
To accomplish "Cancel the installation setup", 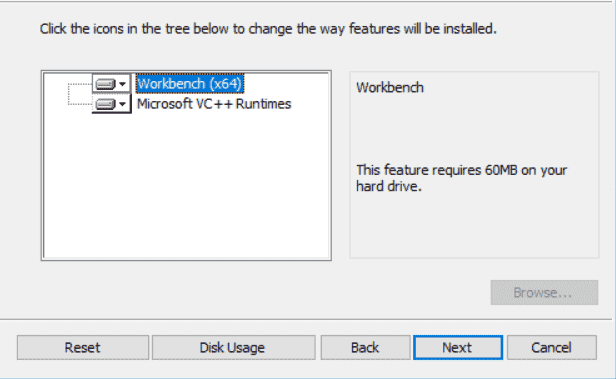I will [x=552, y=348].
